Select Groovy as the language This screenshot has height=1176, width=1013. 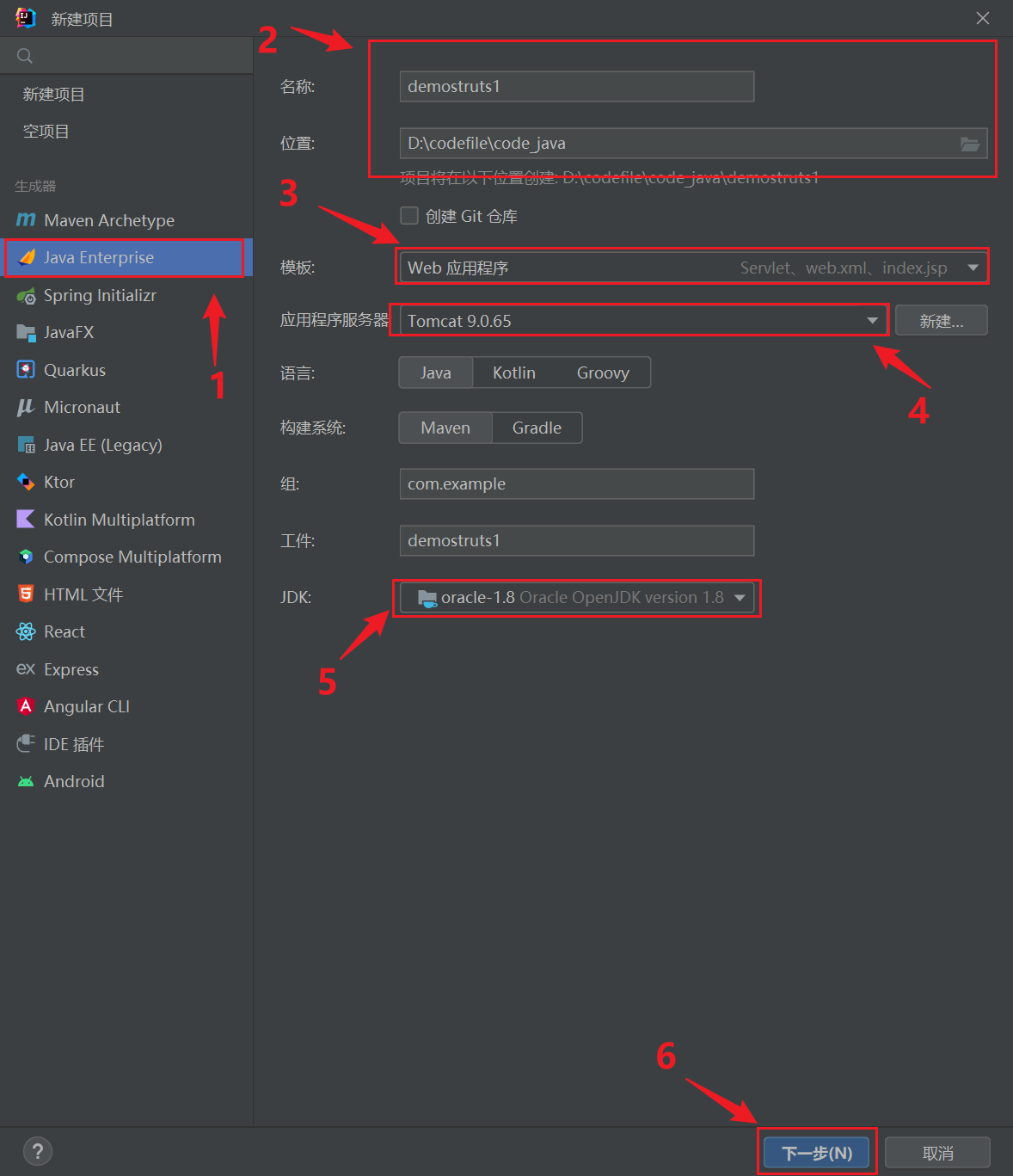603,373
